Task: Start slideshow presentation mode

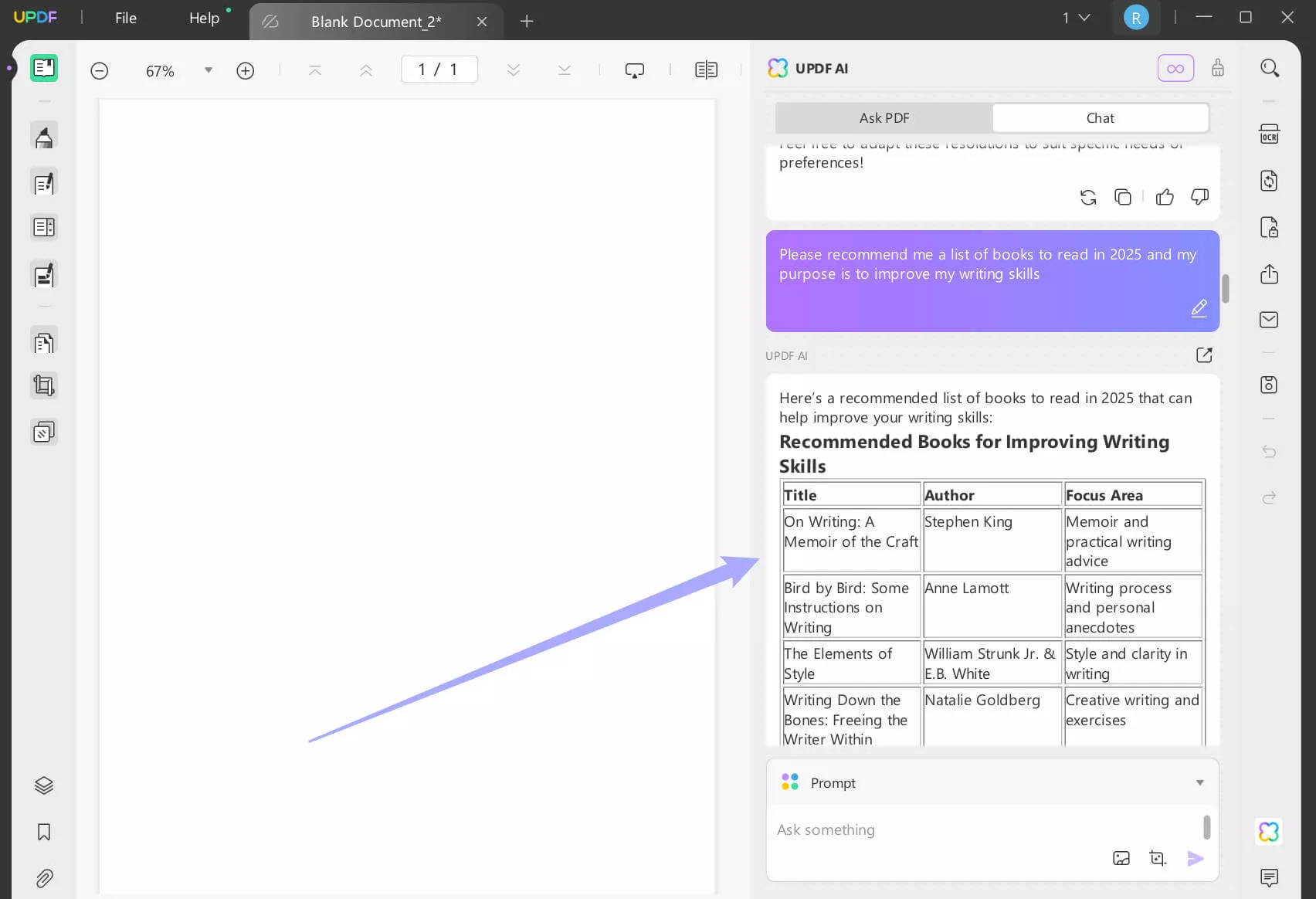Action: click(635, 71)
